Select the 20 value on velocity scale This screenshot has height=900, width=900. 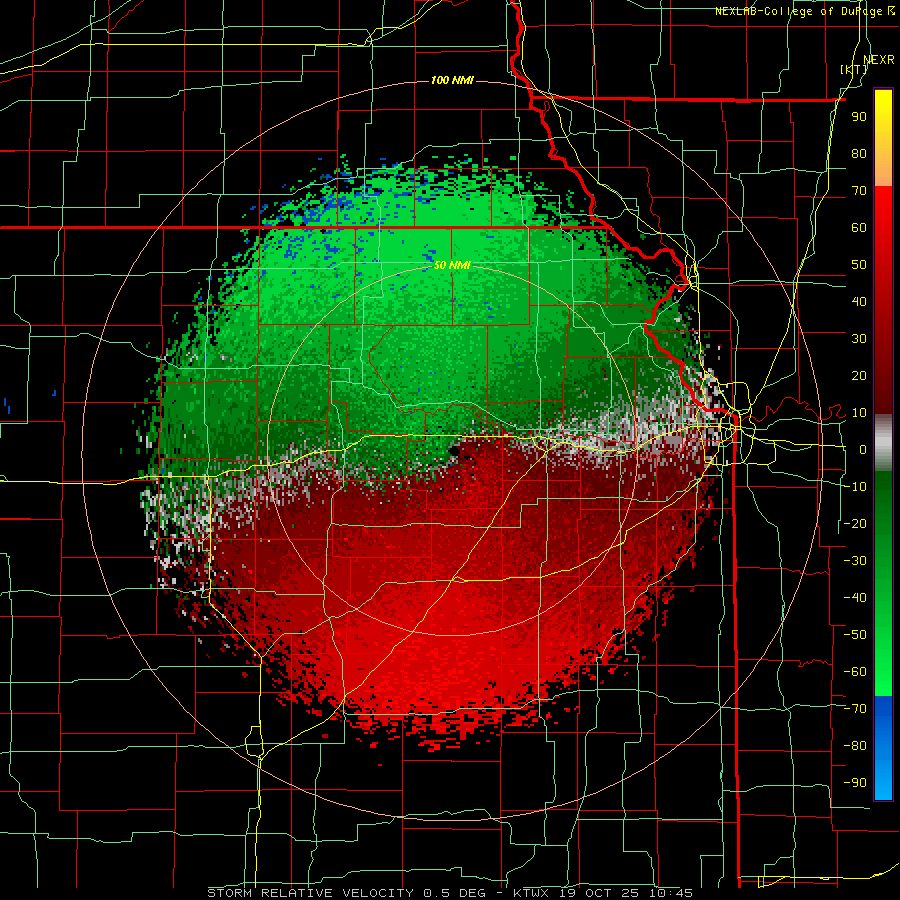pyautogui.click(x=859, y=375)
